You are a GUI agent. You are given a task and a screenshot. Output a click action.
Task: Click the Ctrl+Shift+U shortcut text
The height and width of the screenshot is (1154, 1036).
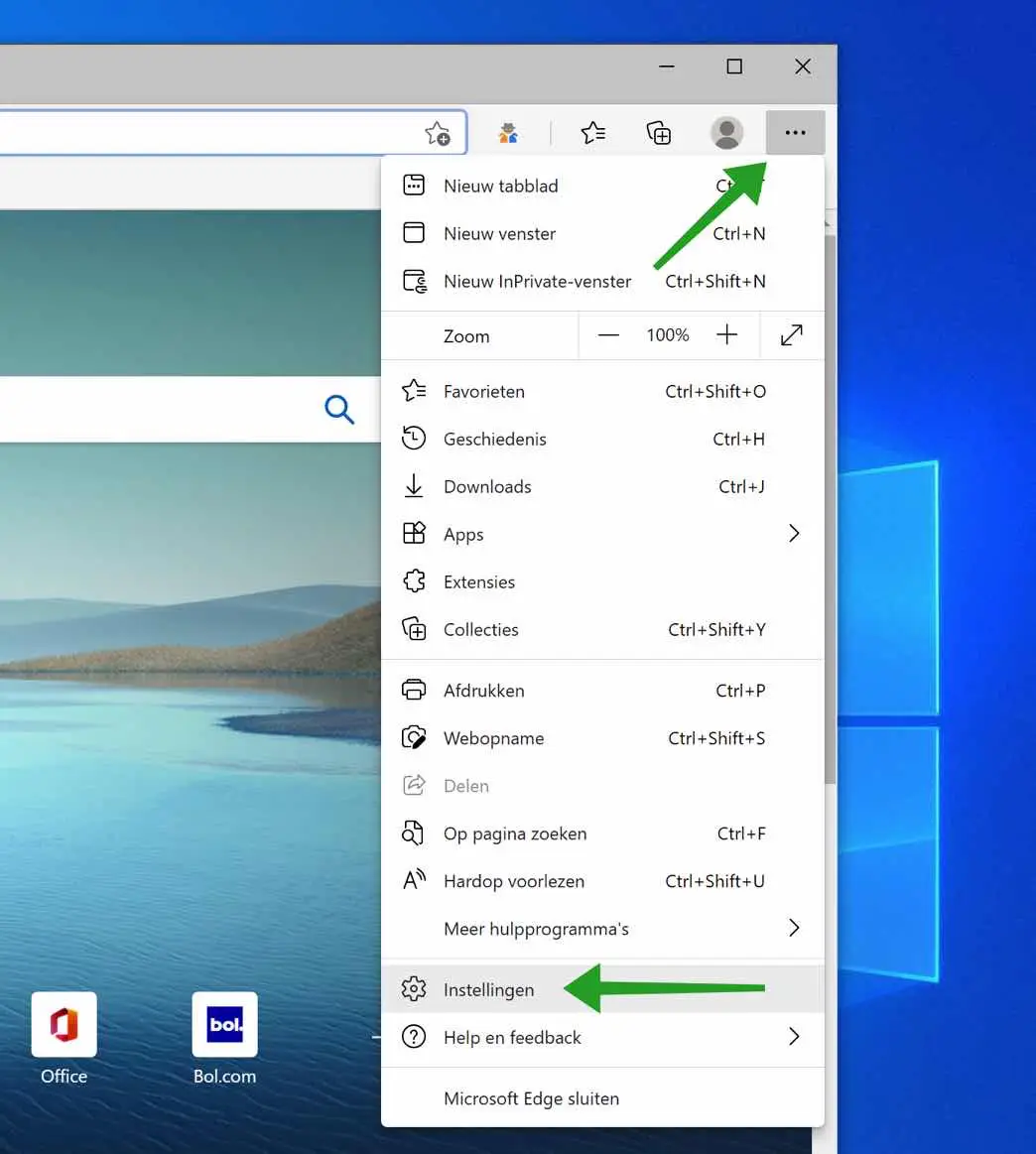tap(715, 881)
